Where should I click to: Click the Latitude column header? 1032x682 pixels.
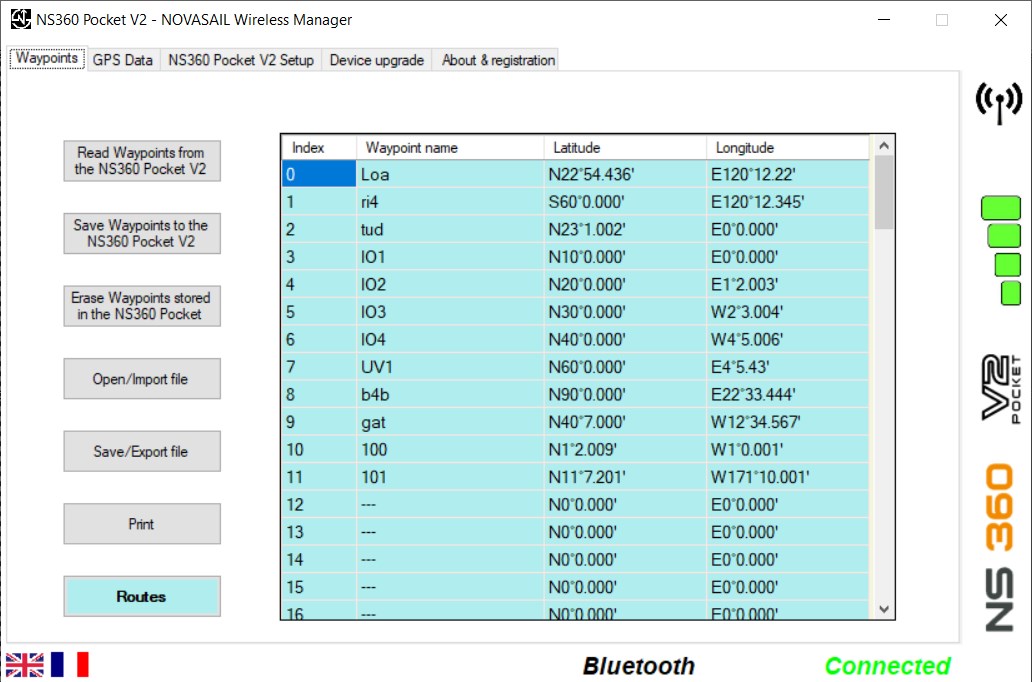[625, 147]
